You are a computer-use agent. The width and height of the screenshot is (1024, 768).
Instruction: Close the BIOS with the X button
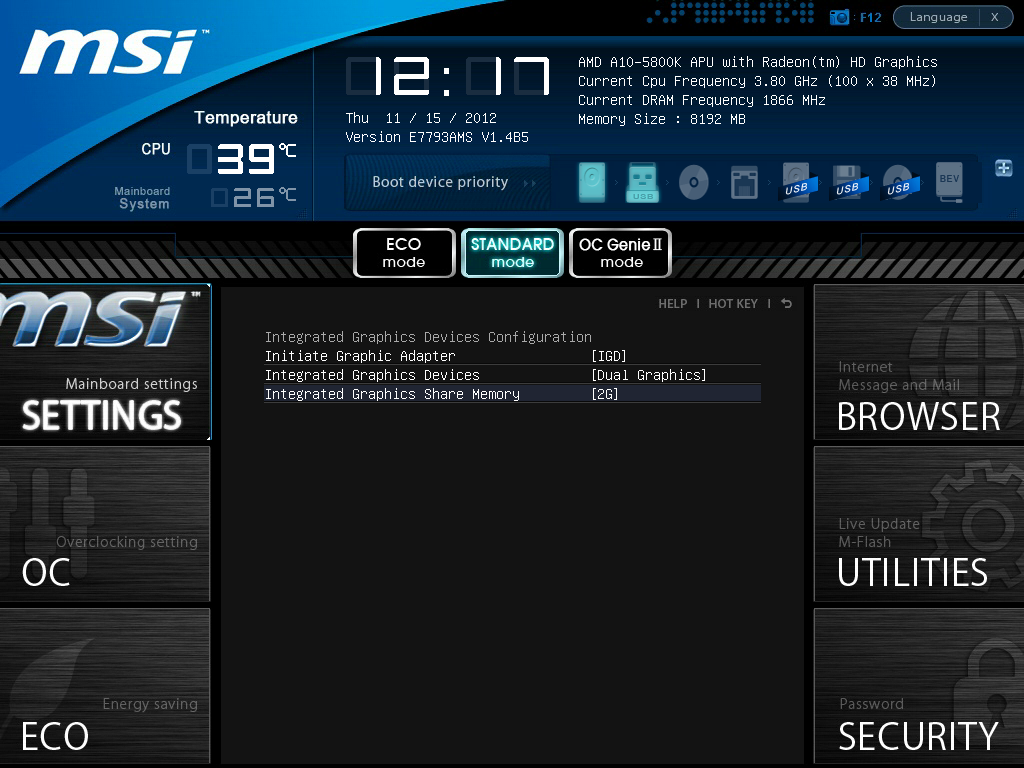click(x=995, y=17)
